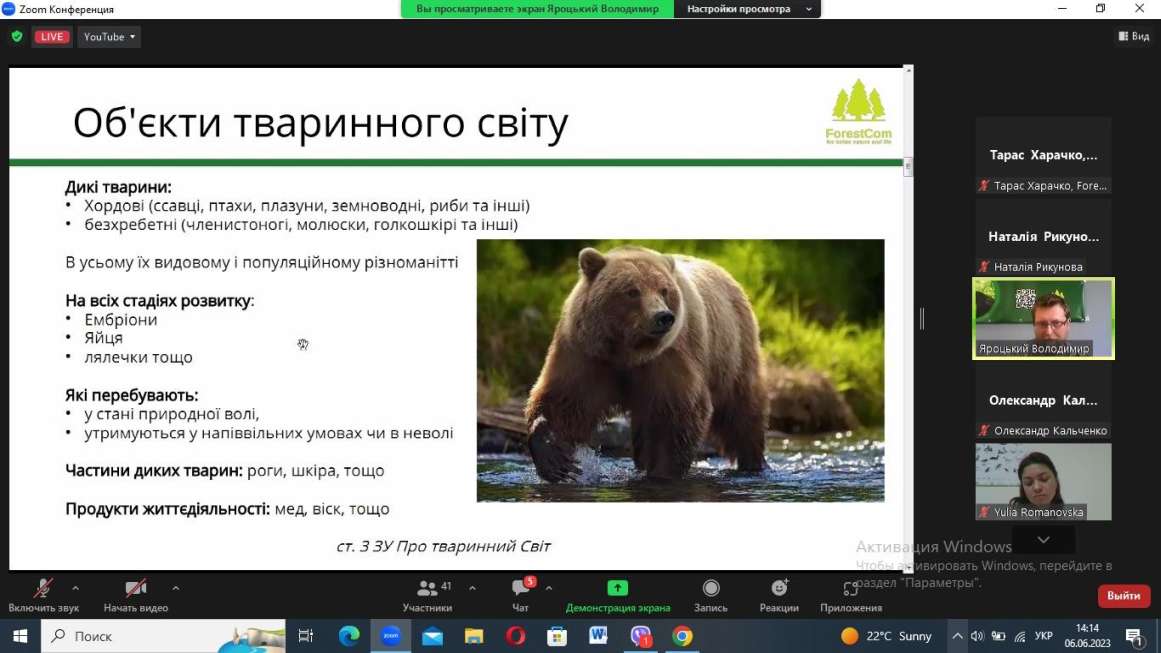
Task: Click the volume speaker tray icon
Action: point(977,636)
